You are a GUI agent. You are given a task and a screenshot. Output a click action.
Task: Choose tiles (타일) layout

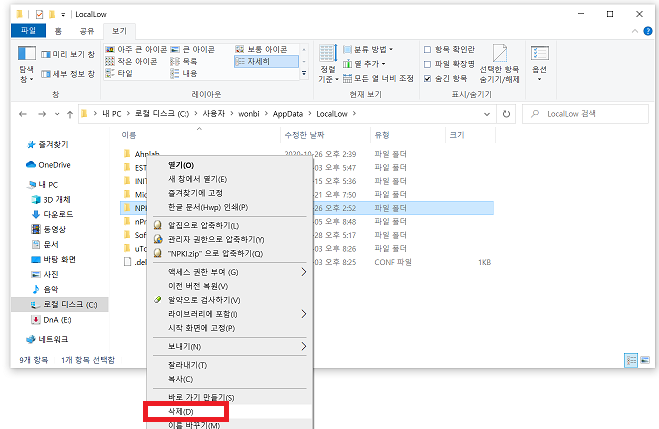click(119, 73)
